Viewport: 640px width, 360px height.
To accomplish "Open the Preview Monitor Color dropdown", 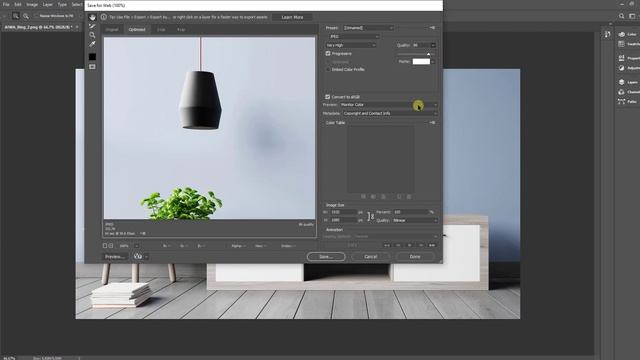I will [x=389, y=105].
